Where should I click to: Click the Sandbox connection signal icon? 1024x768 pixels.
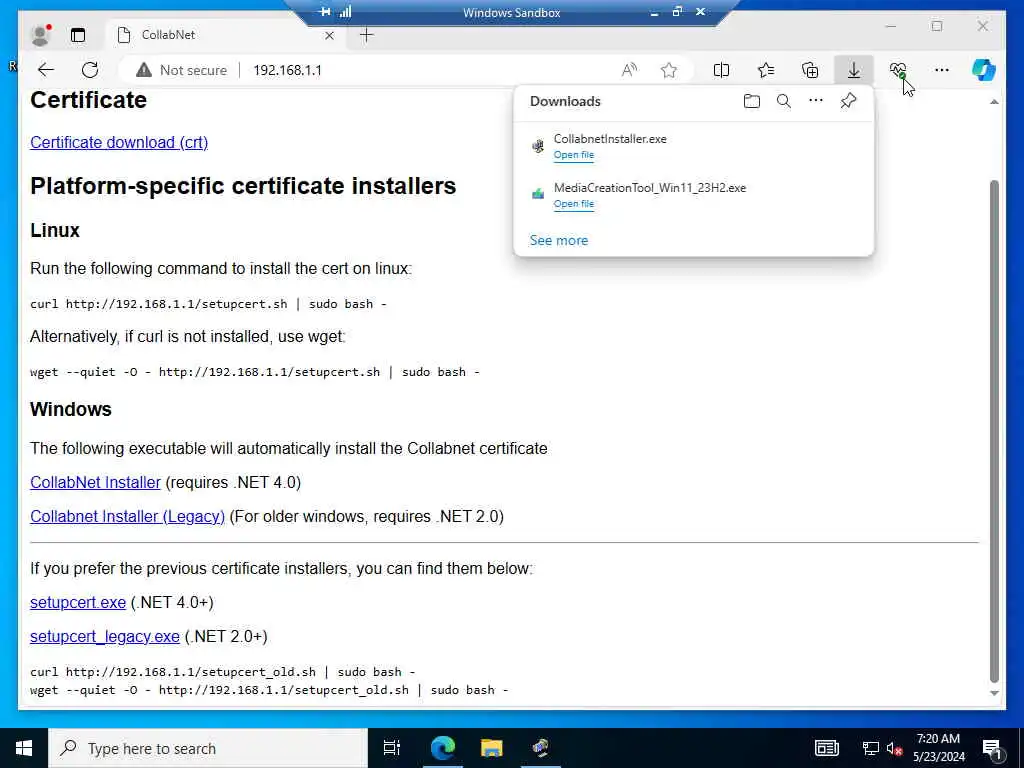tap(345, 12)
